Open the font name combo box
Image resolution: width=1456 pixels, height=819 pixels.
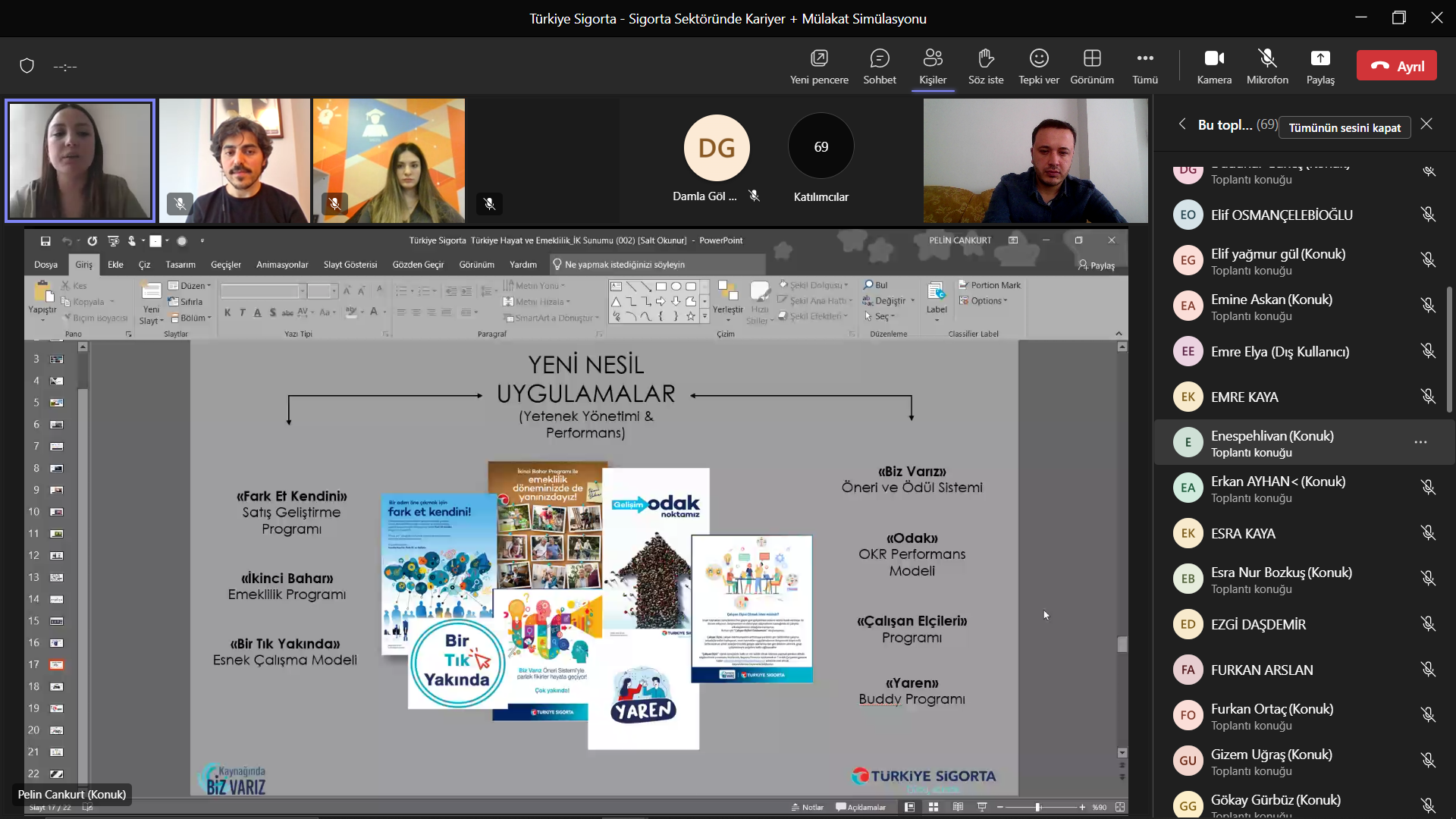pos(263,291)
